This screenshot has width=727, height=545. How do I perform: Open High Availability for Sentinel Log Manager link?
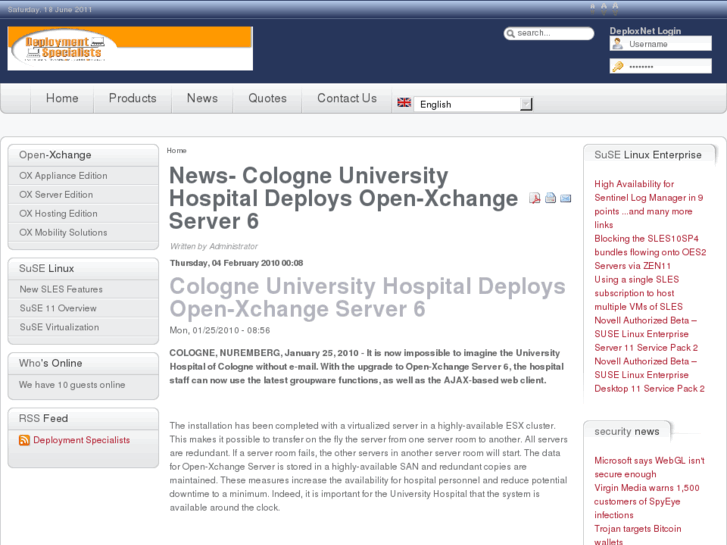pos(649,204)
